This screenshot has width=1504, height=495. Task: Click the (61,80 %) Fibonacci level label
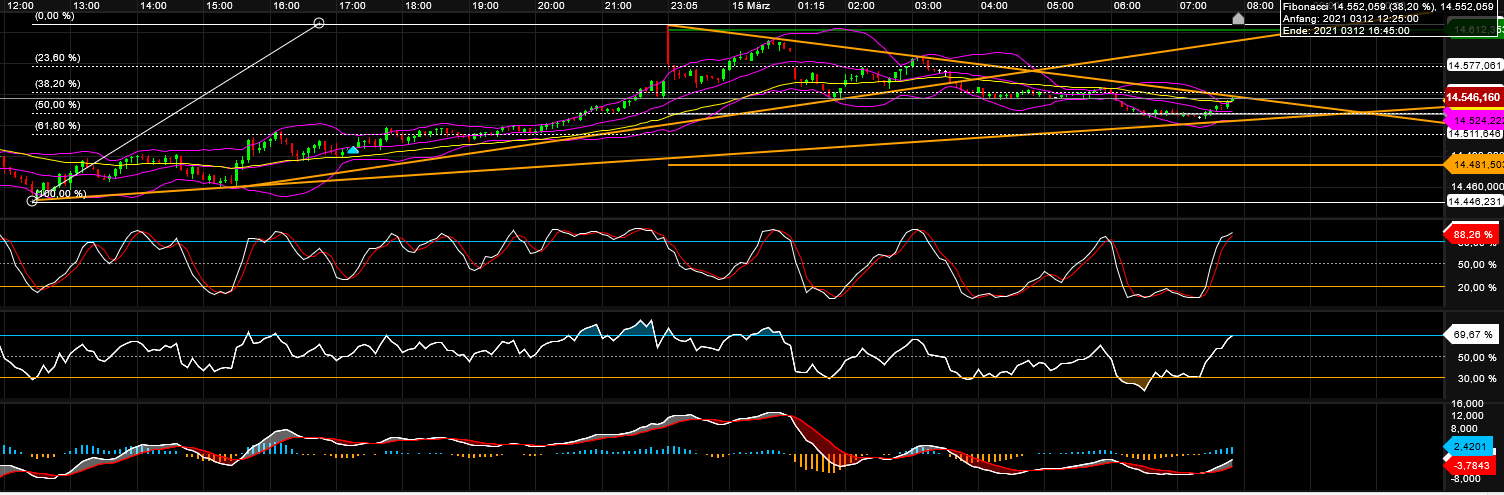[57, 126]
